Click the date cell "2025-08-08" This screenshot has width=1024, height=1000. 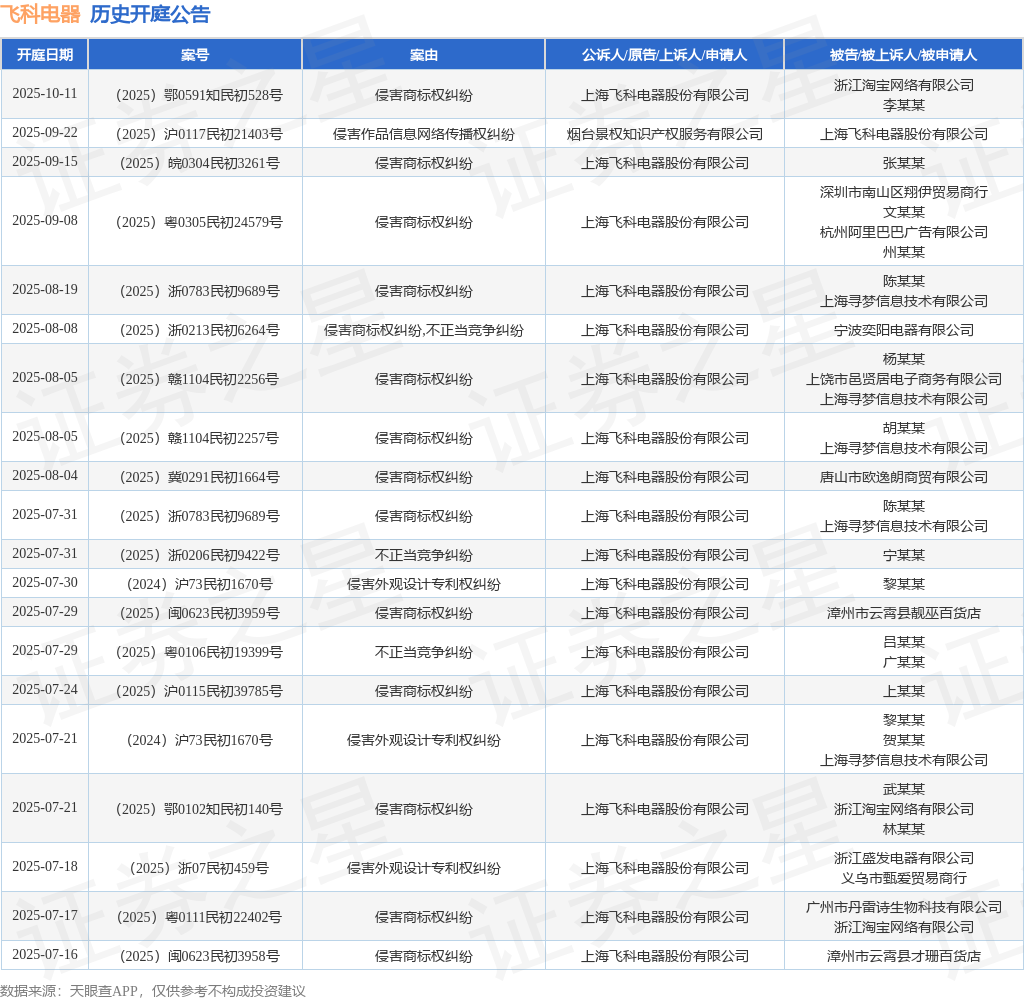(x=44, y=329)
